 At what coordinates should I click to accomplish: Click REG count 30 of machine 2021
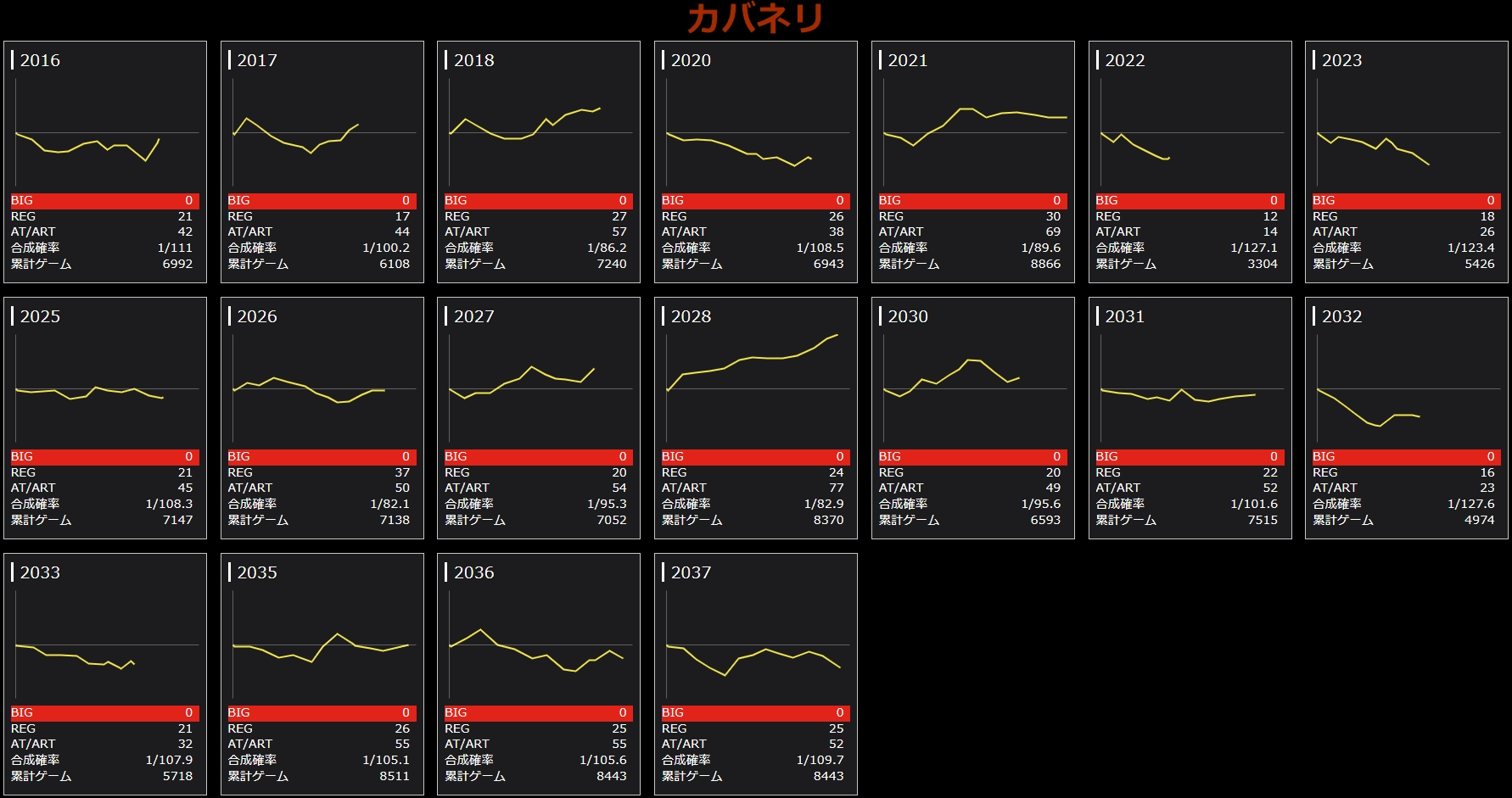(1053, 216)
